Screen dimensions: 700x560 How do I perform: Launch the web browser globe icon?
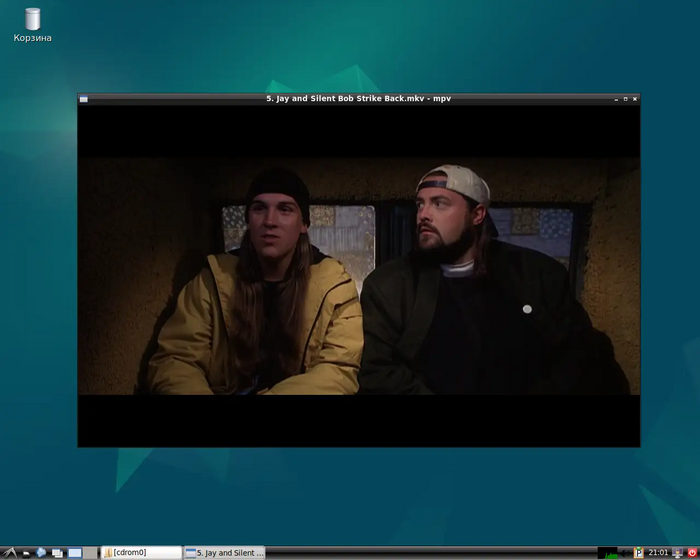point(41,553)
